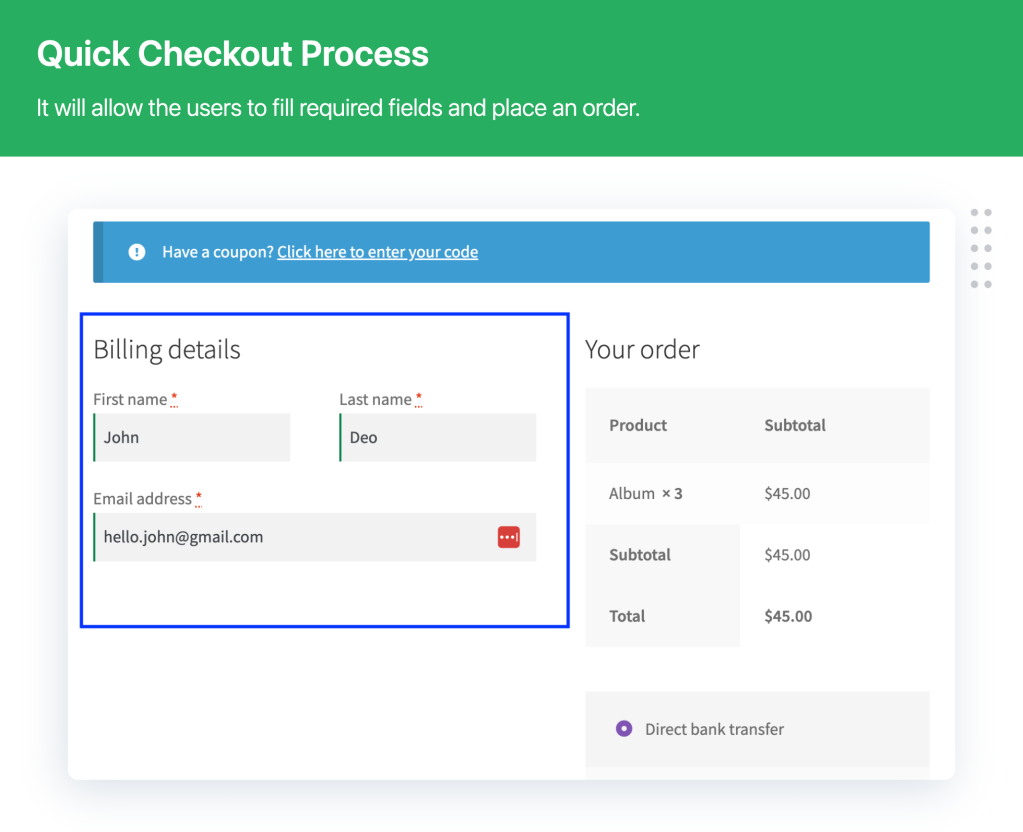Image resolution: width=1023 pixels, height=832 pixels.
Task: Click the 'Total' row label
Action: click(x=627, y=616)
